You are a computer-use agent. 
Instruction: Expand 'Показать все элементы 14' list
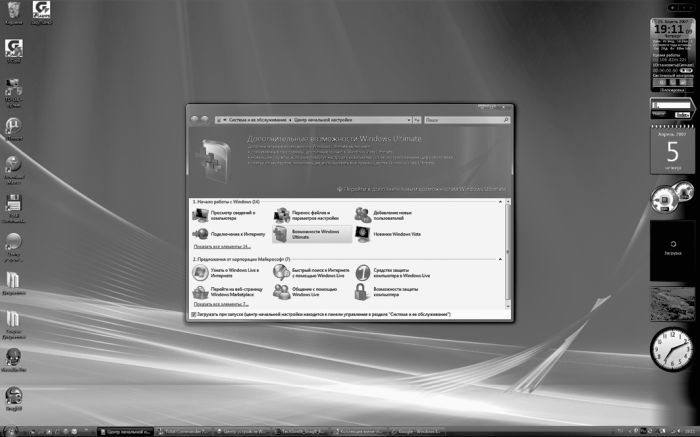pyautogui.click(x=222, y=246)
